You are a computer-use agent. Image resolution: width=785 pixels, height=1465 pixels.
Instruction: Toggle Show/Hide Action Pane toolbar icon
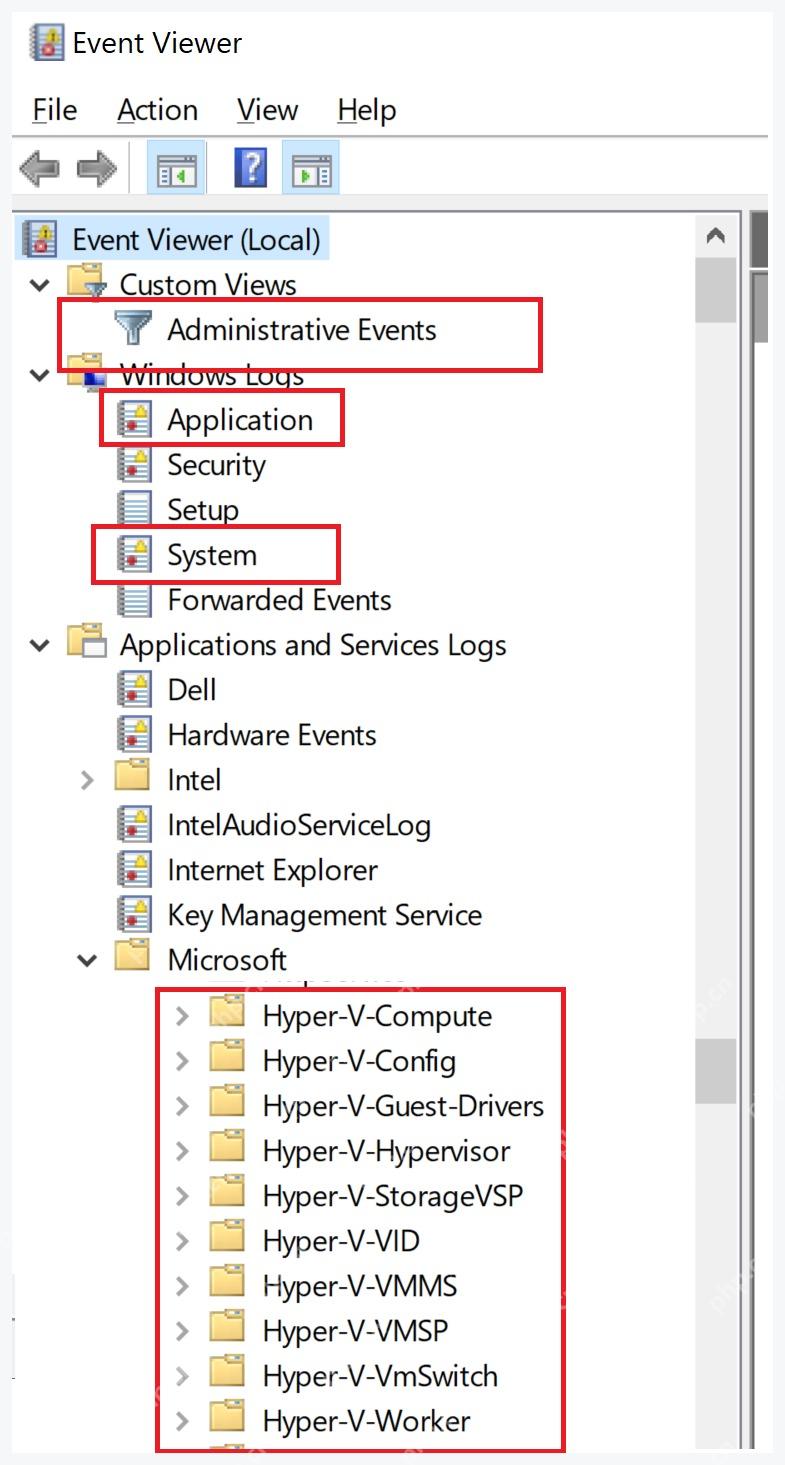[x=311, y=168]
